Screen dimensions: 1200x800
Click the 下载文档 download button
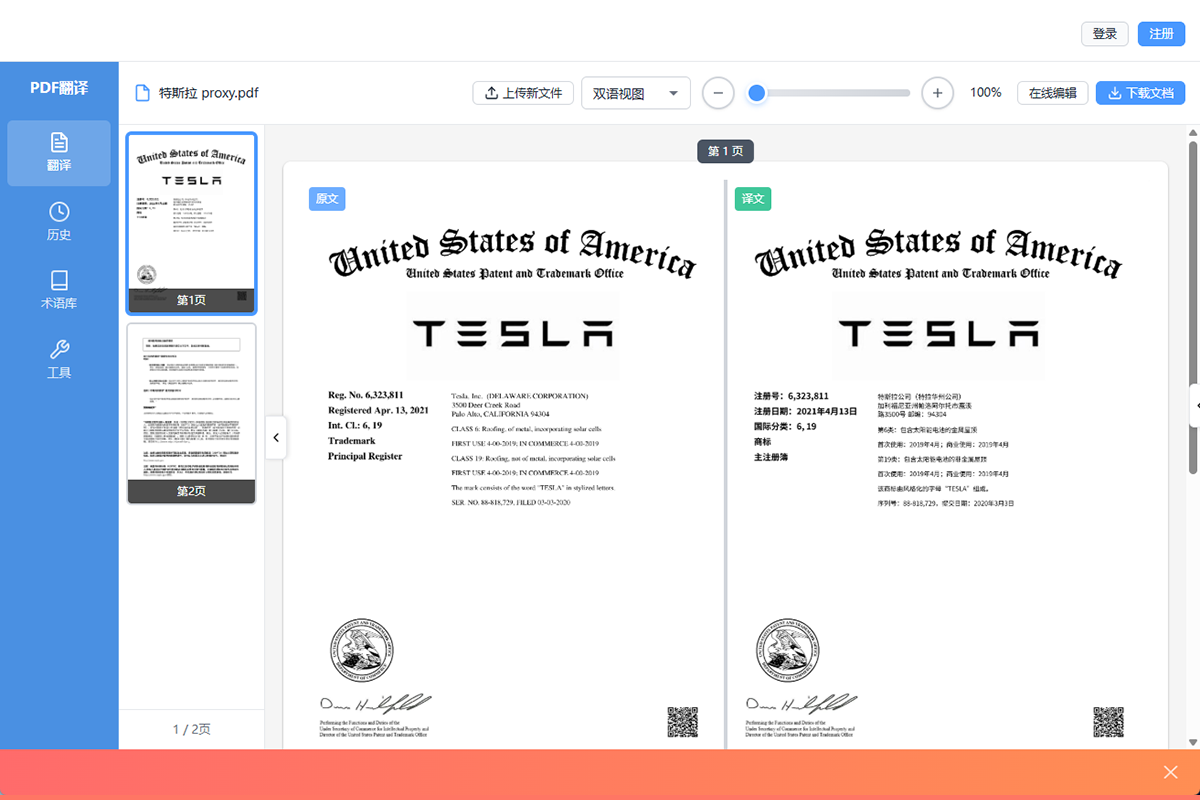[x=1140, y=93]
